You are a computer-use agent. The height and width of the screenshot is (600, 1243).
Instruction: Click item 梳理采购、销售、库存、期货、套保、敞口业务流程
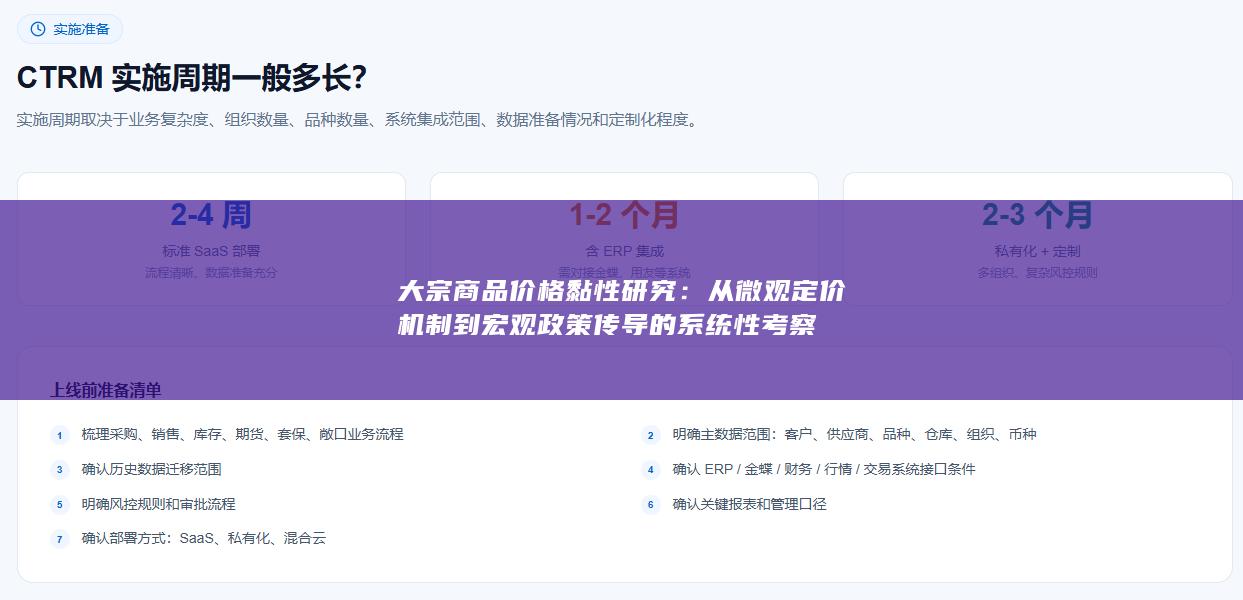click(243, 434)
